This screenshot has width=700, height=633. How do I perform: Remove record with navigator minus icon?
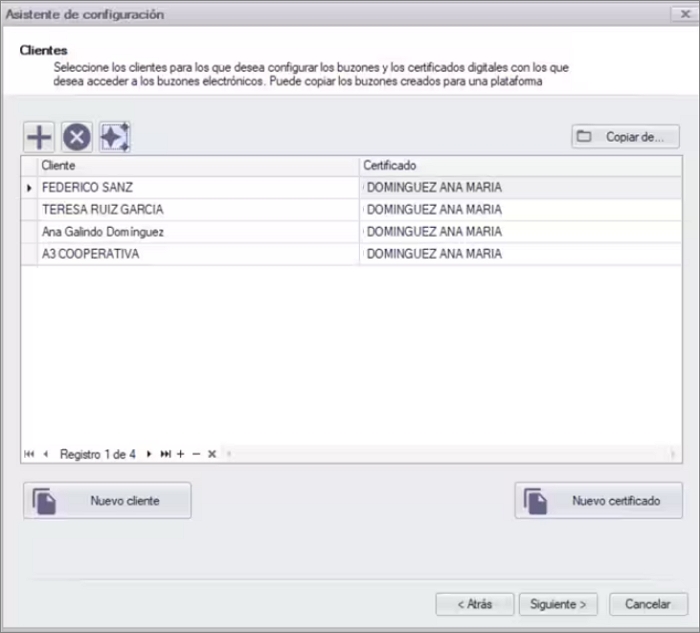click(x=196, y=454)
